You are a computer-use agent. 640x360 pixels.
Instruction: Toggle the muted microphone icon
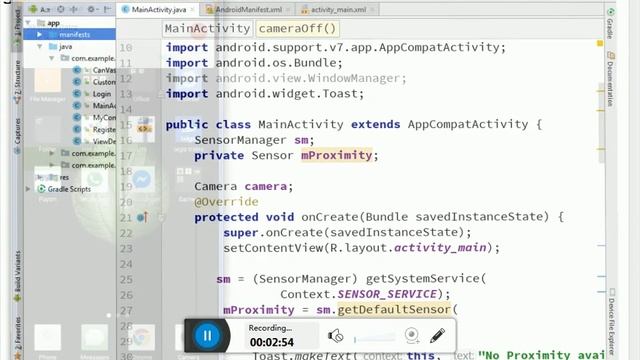[x=336, y=336]
